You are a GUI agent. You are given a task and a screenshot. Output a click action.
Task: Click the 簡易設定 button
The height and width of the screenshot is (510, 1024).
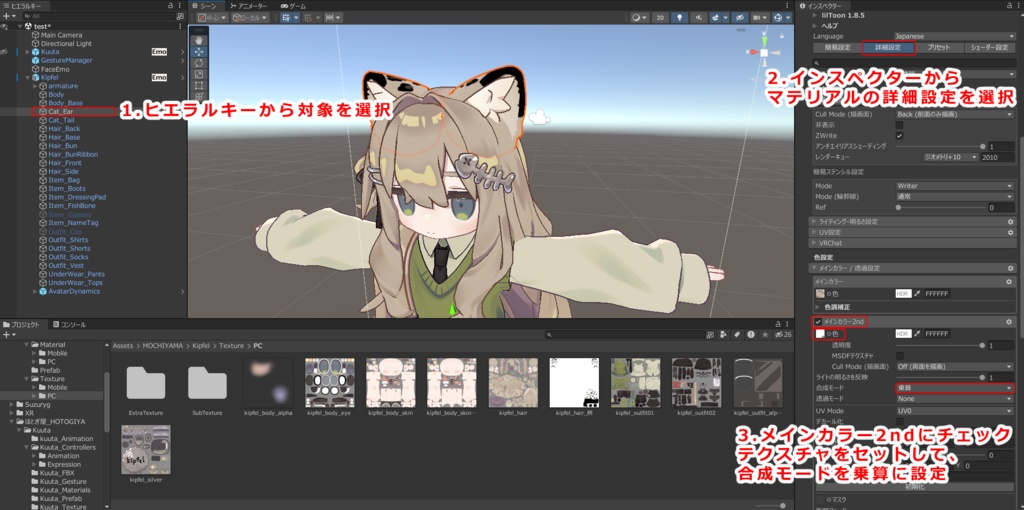[x=837, y=48]
